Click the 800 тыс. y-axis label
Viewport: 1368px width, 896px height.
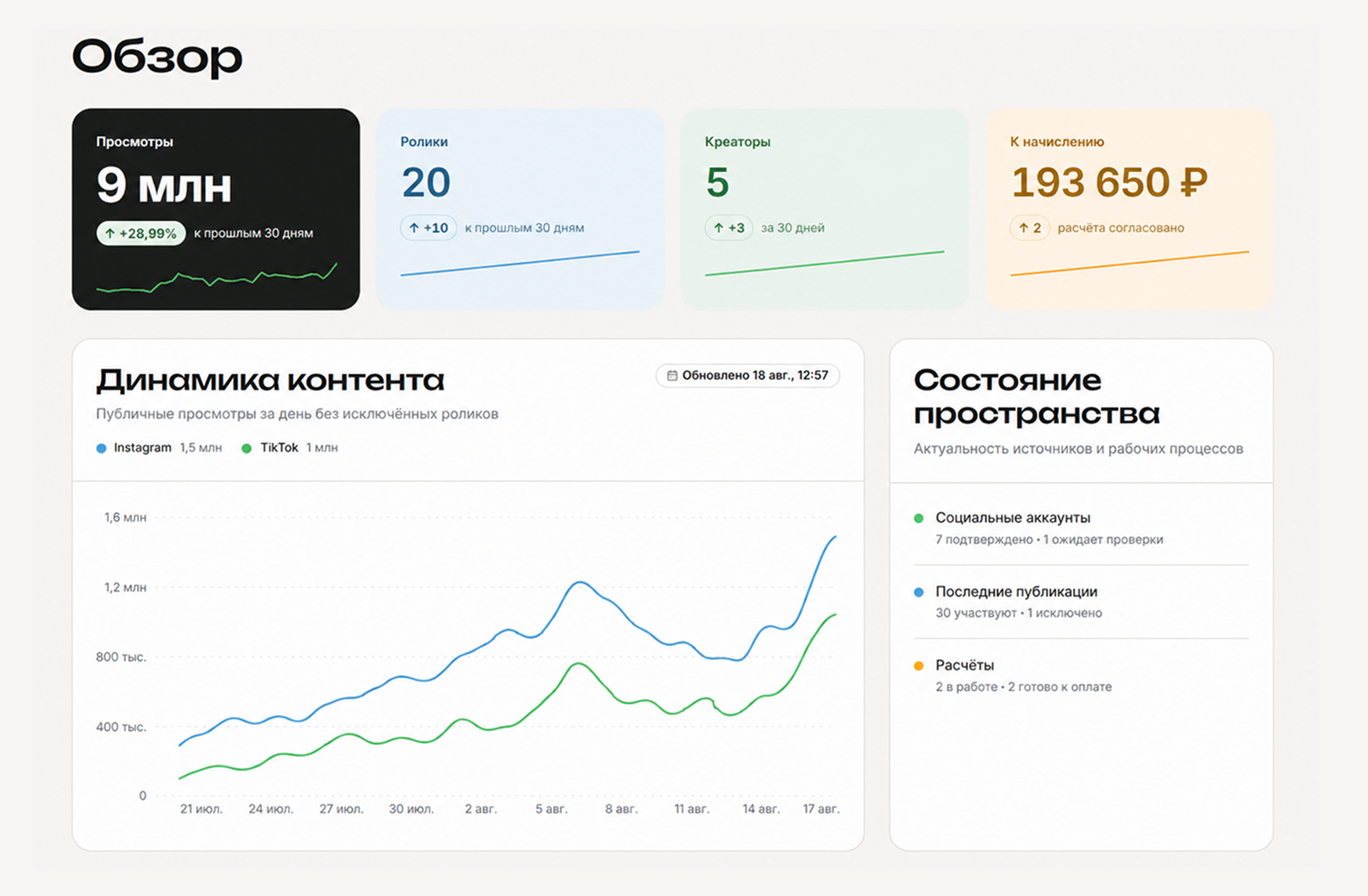121,657
